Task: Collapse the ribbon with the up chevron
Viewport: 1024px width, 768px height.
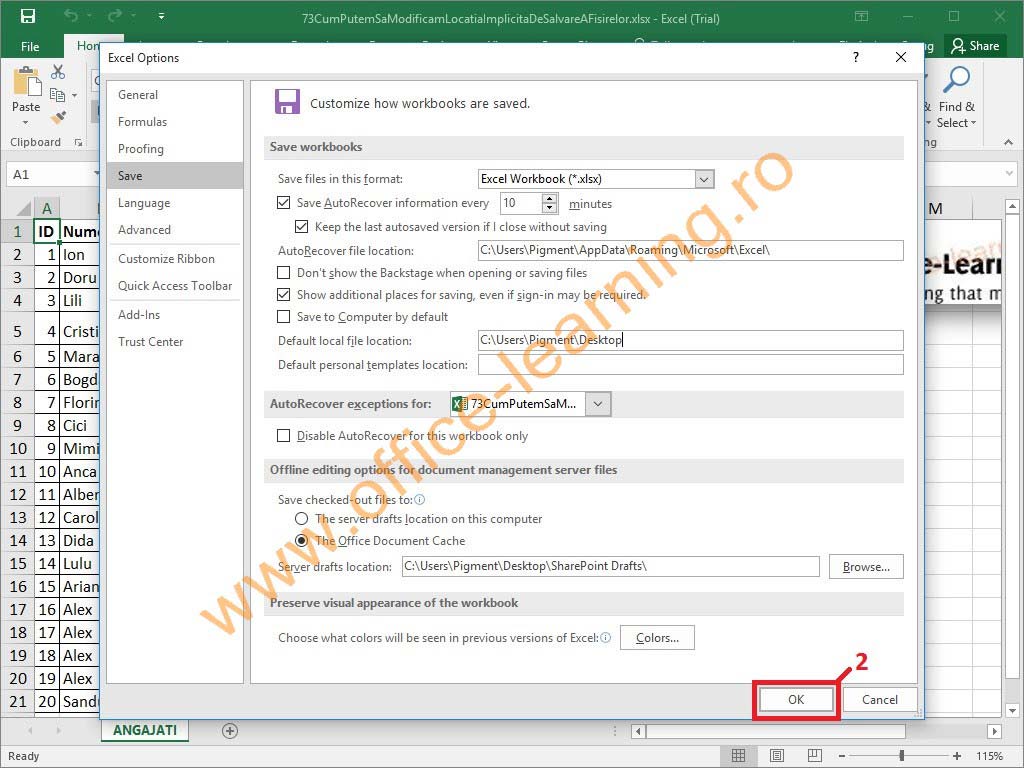Action: [1008, 142]
